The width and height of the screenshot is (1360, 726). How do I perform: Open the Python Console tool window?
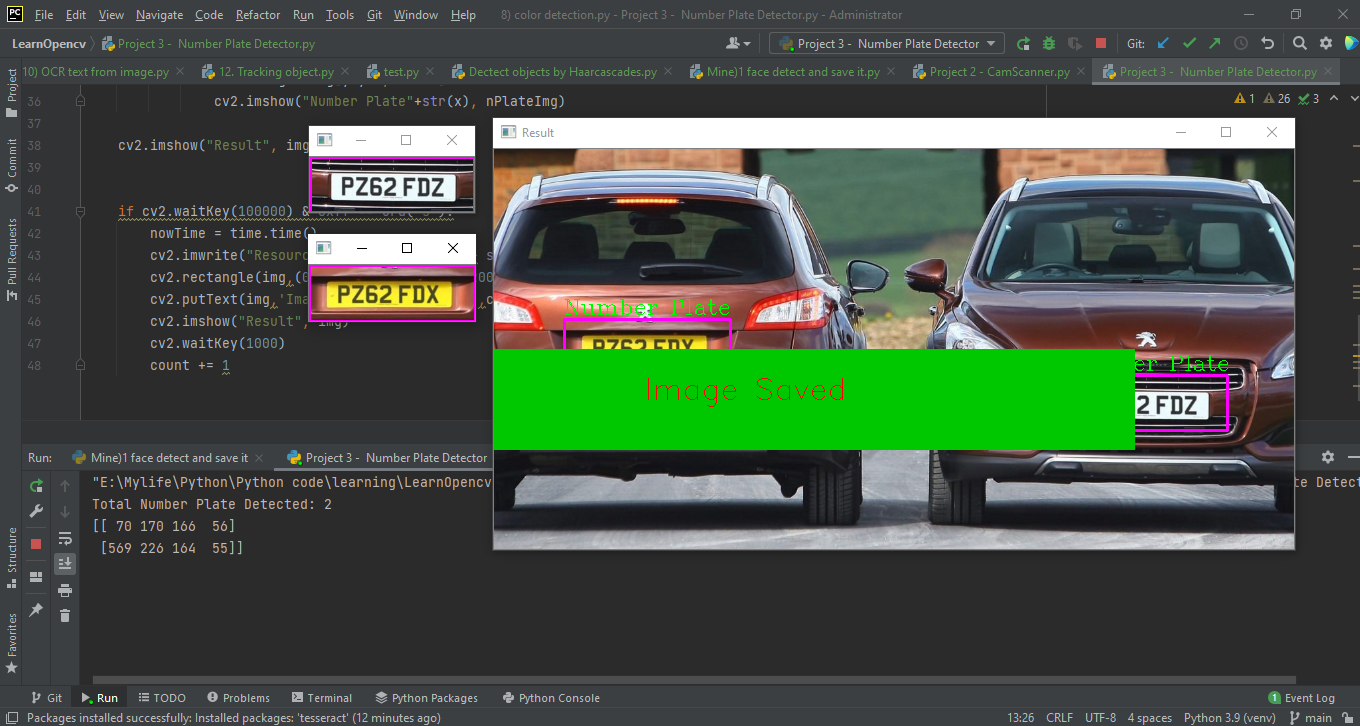[551, 698]
